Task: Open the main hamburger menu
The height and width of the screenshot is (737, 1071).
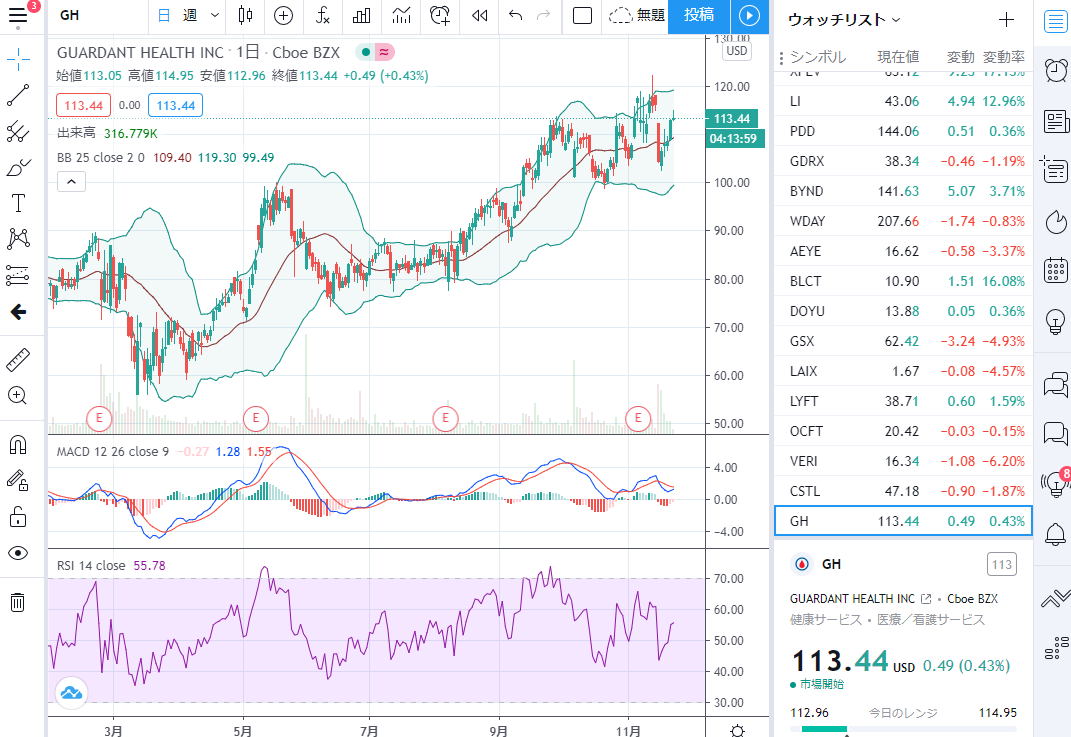Action: click(x=18, y=15)
